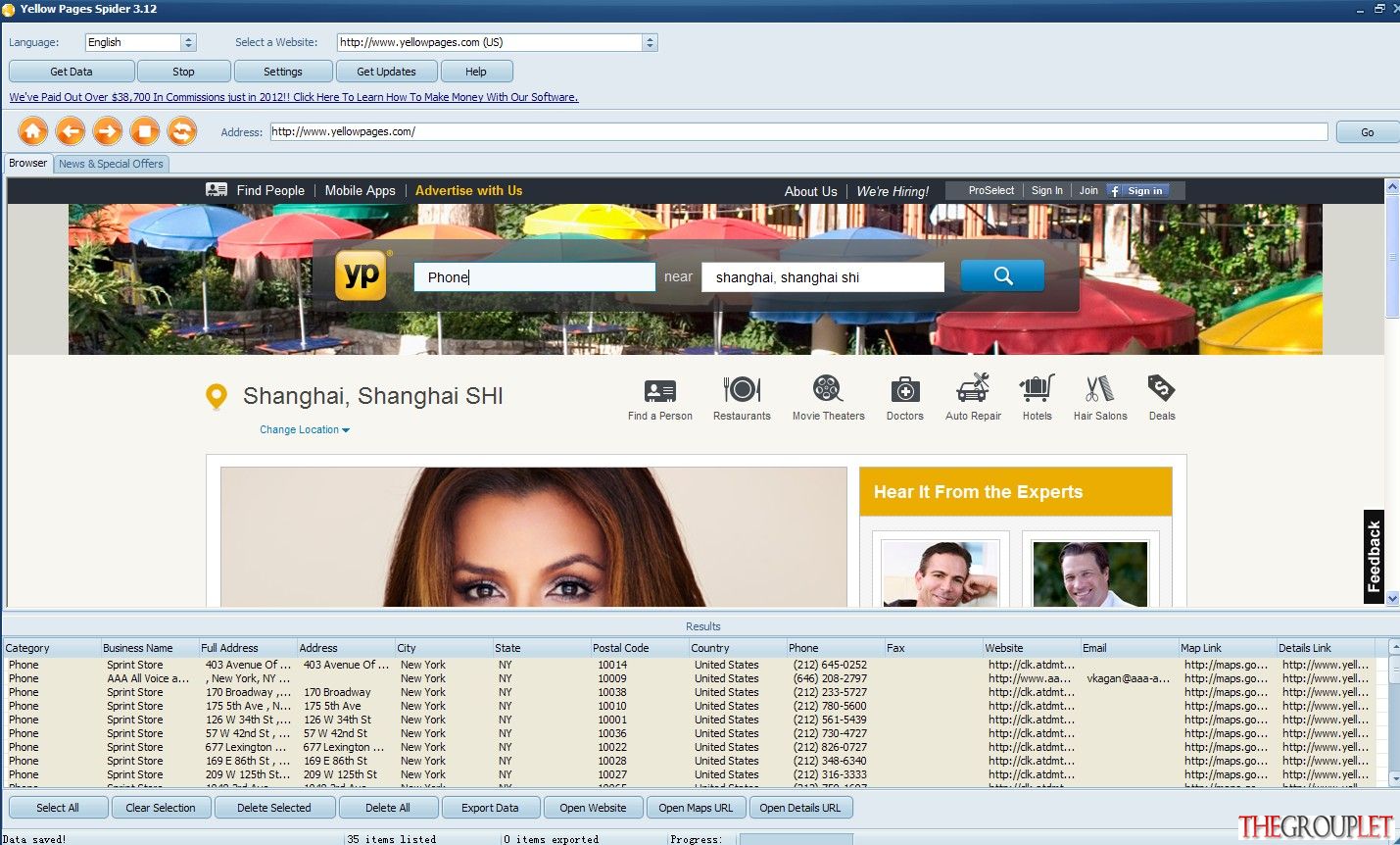This screenshot has width=1400, height=845.
Task: Click the yp logo
Action: pyautogui.click(x=362, y=275)
